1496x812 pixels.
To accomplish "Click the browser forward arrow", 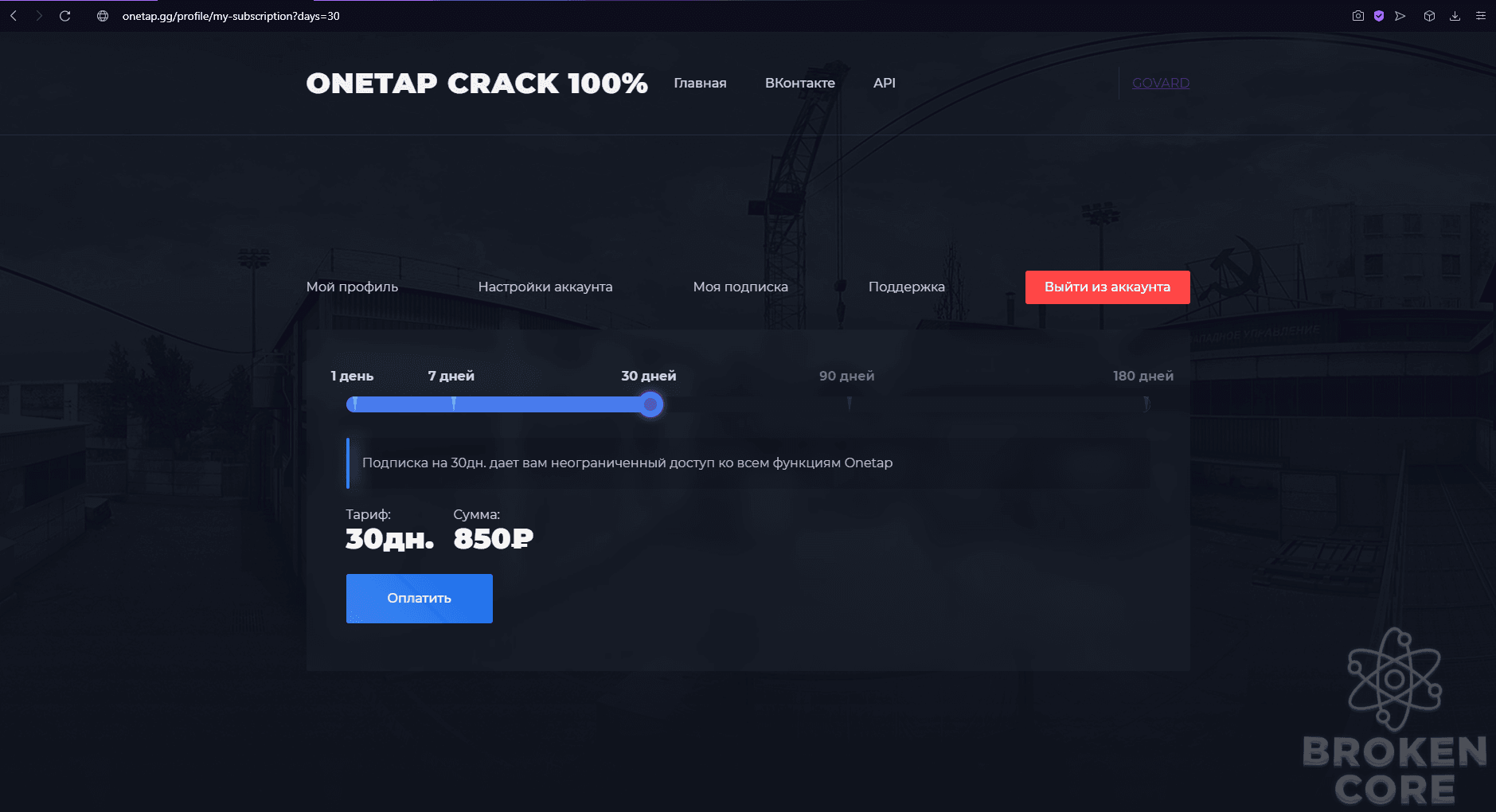I will [x=39, y=16].
